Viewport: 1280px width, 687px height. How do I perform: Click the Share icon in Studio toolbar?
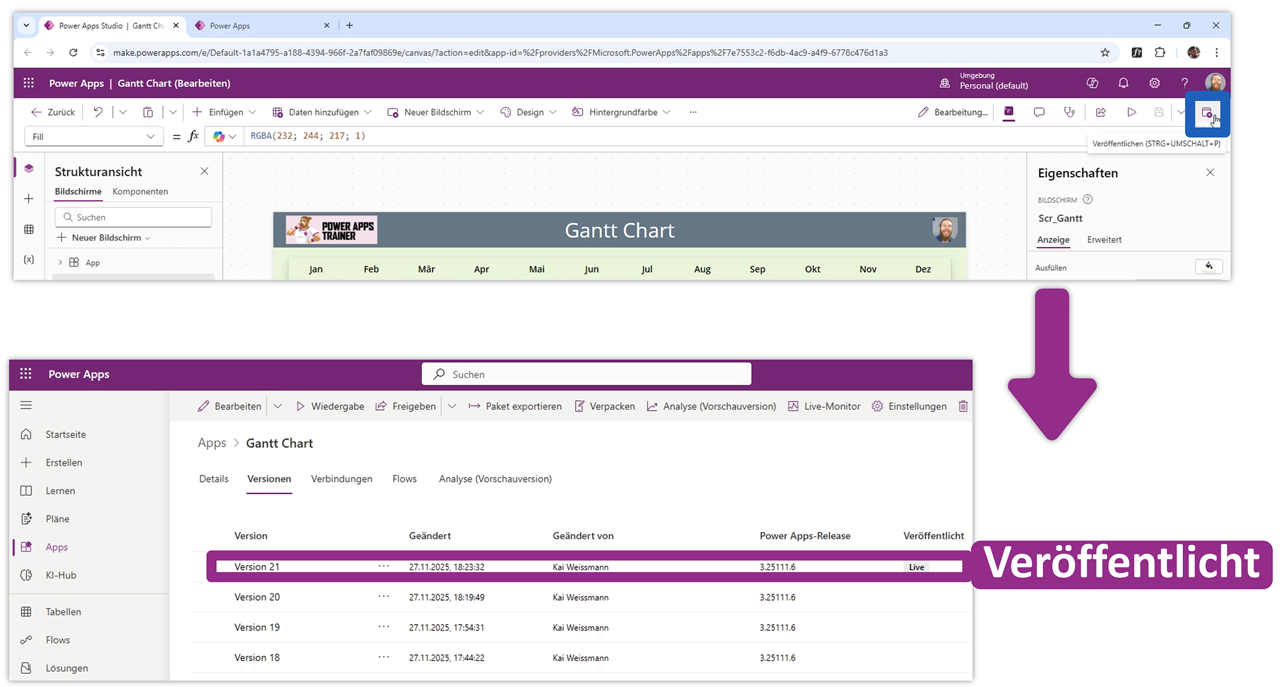[x=1100, y=112]
